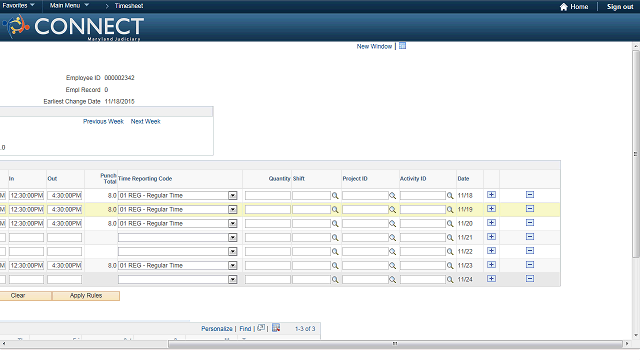Open page in New Window
Viewport: 640px width, 360px height.
coord(374,47)
